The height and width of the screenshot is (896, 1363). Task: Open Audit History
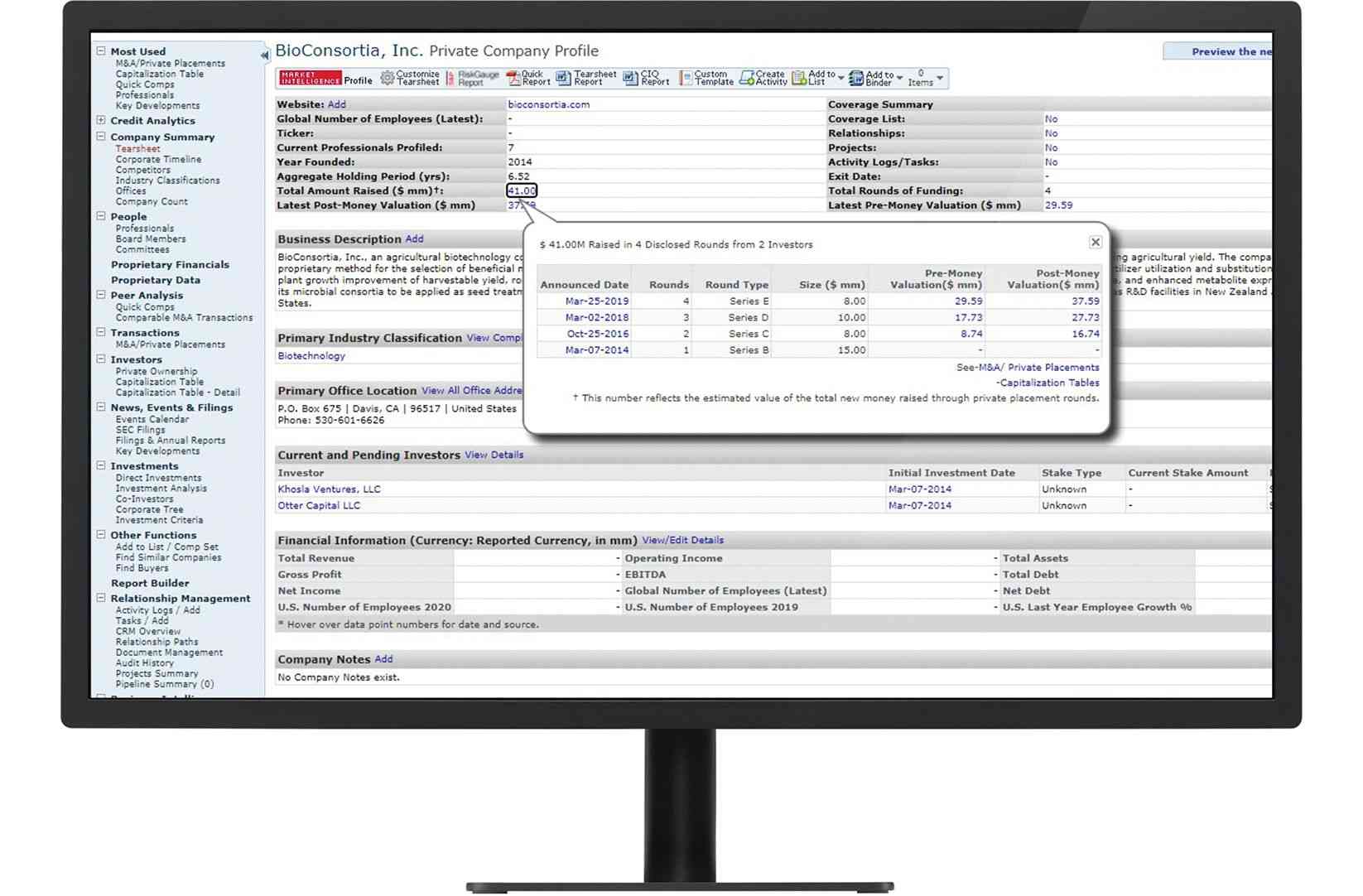(145, 662)
